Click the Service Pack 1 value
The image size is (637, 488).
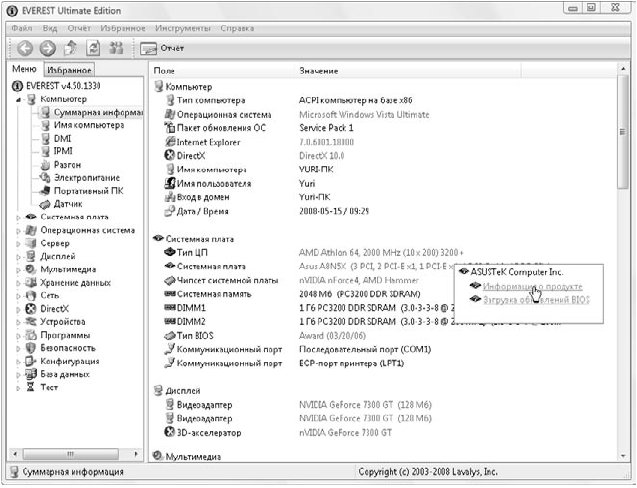(x=326, y=128)
